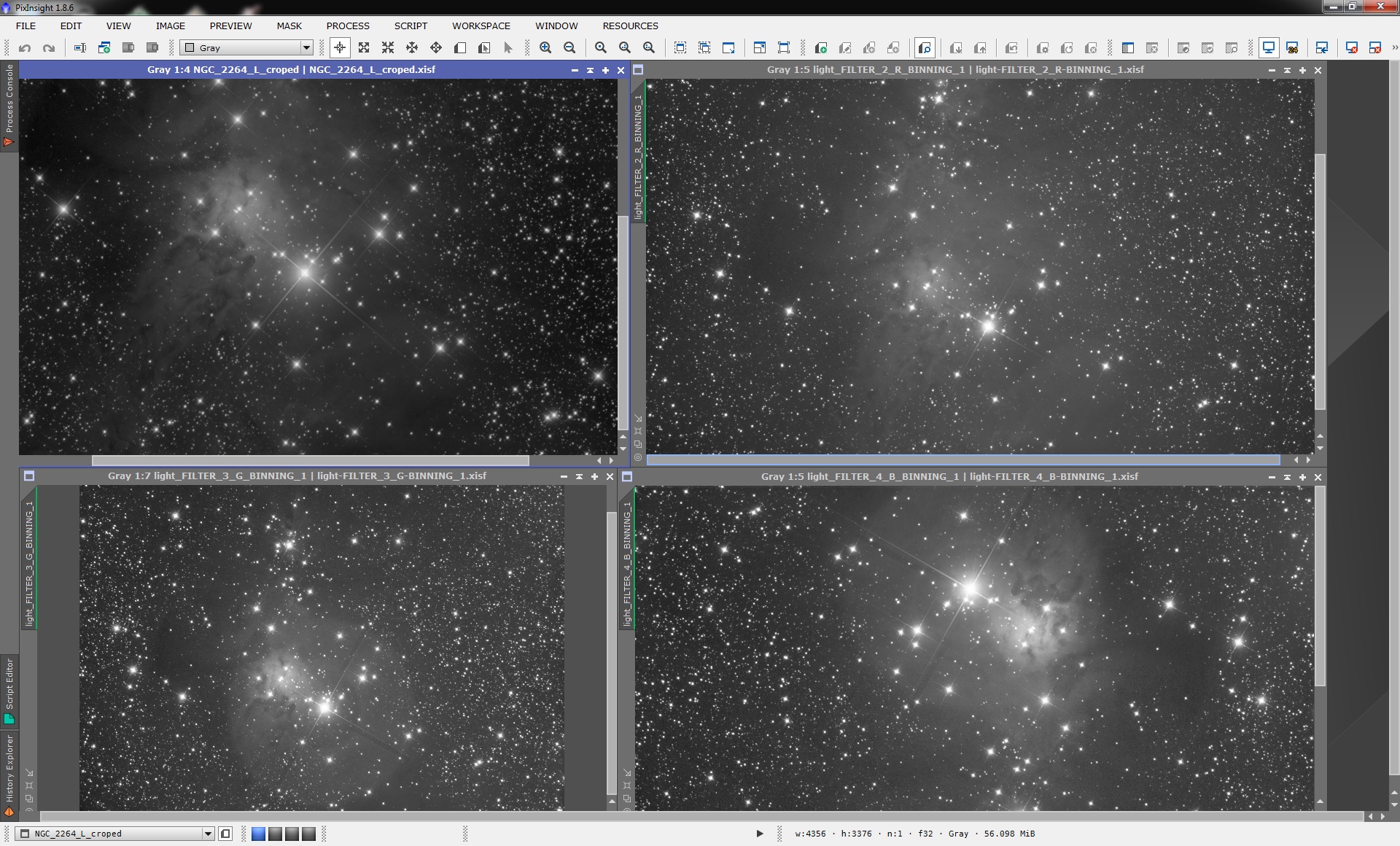Viewport: 1400px width, 846px height.
Task: Toggle the 24-bit display LUT icon
Action: click(1293, 48)
